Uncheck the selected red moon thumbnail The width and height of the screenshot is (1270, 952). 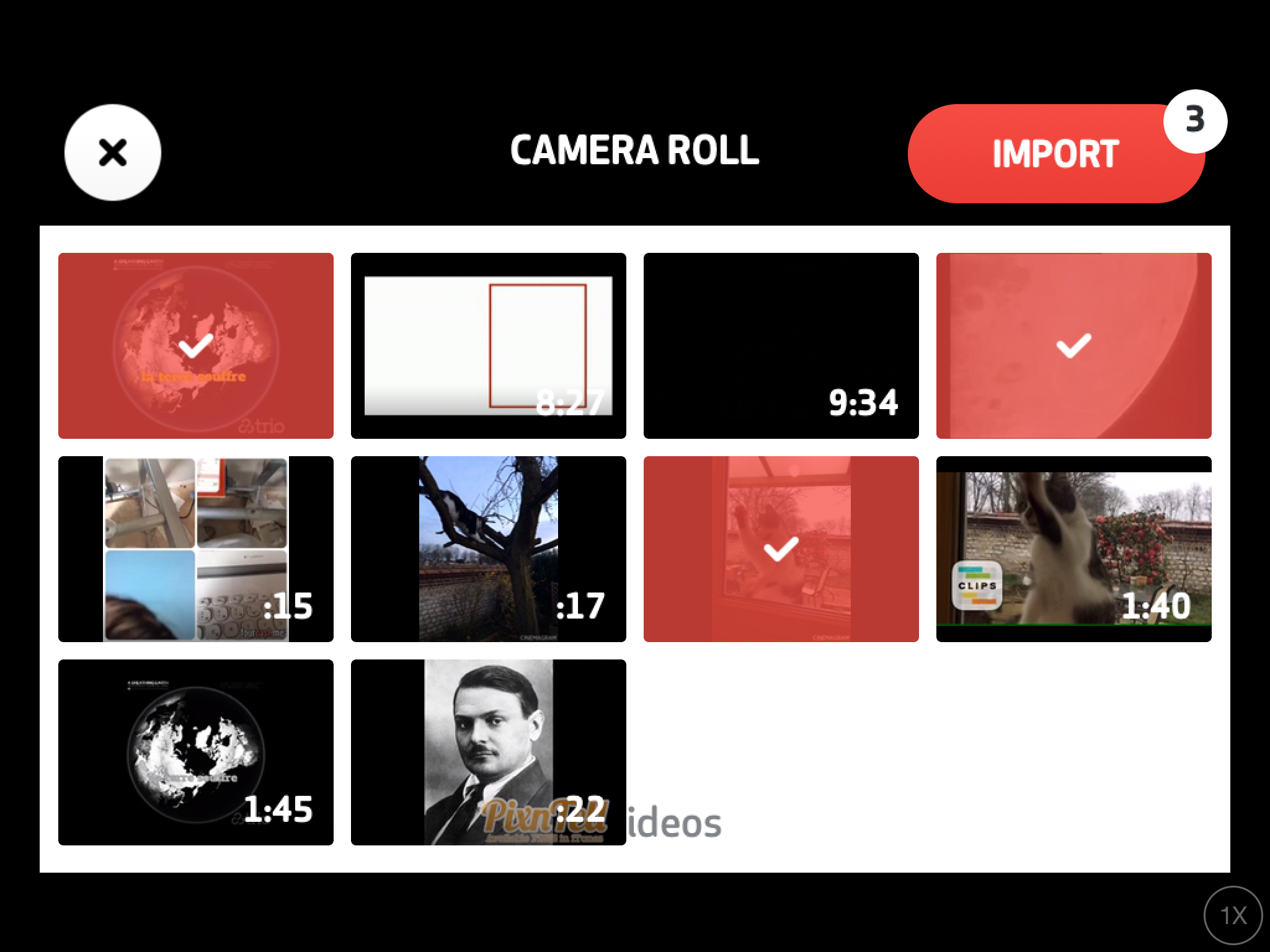(x=1074, y=346)
